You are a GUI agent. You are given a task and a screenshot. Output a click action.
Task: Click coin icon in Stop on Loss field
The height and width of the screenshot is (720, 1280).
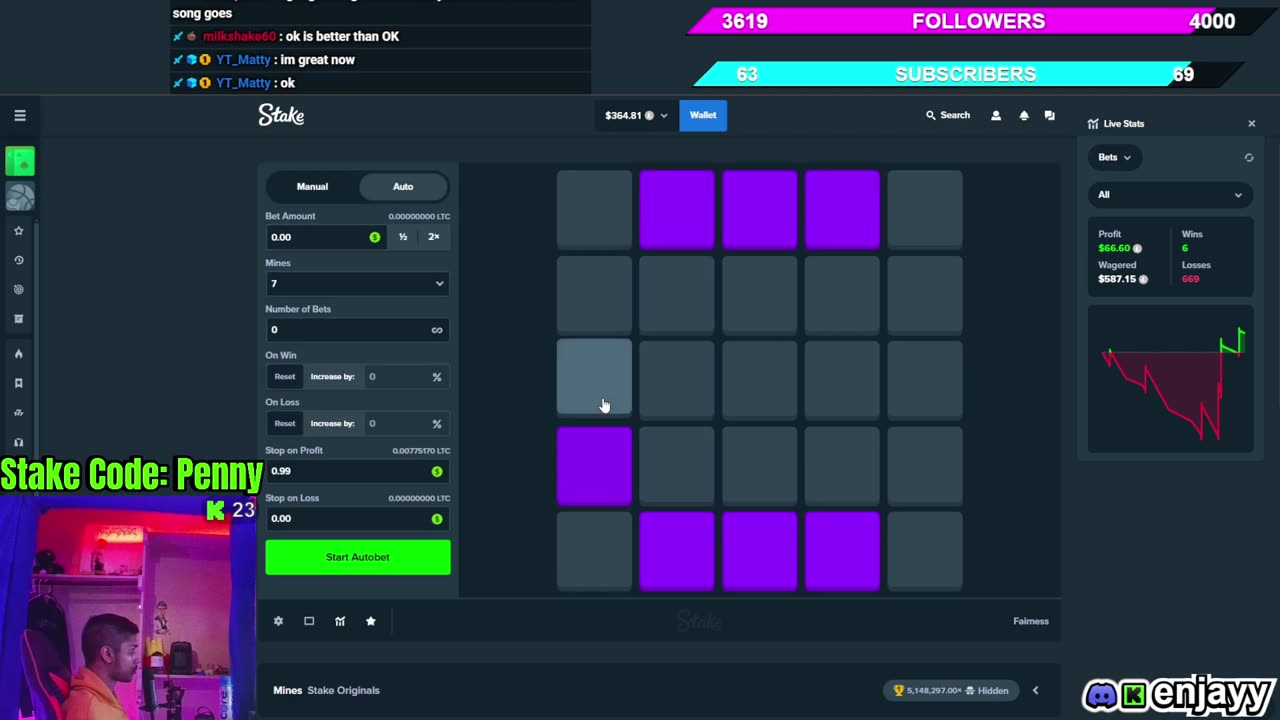pos(437,519)
